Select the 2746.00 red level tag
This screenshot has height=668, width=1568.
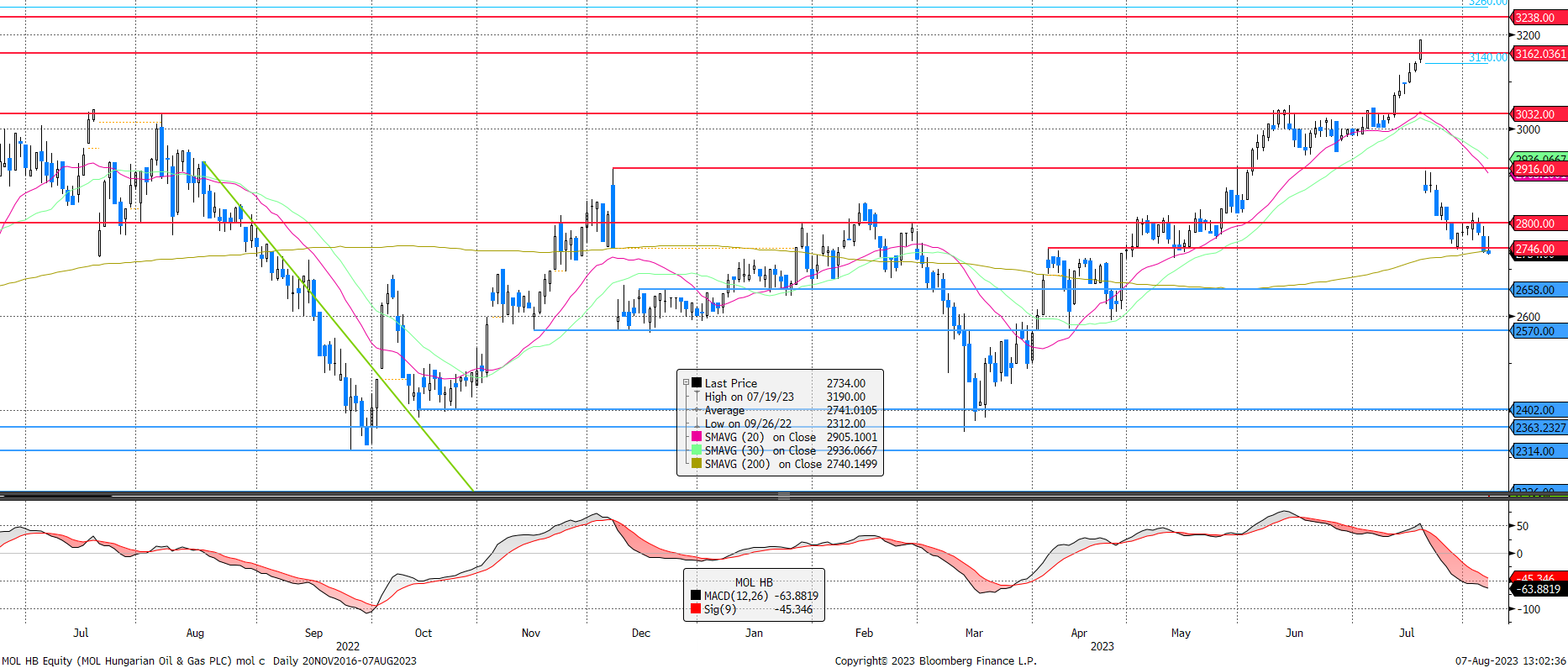pos(1539,249)
